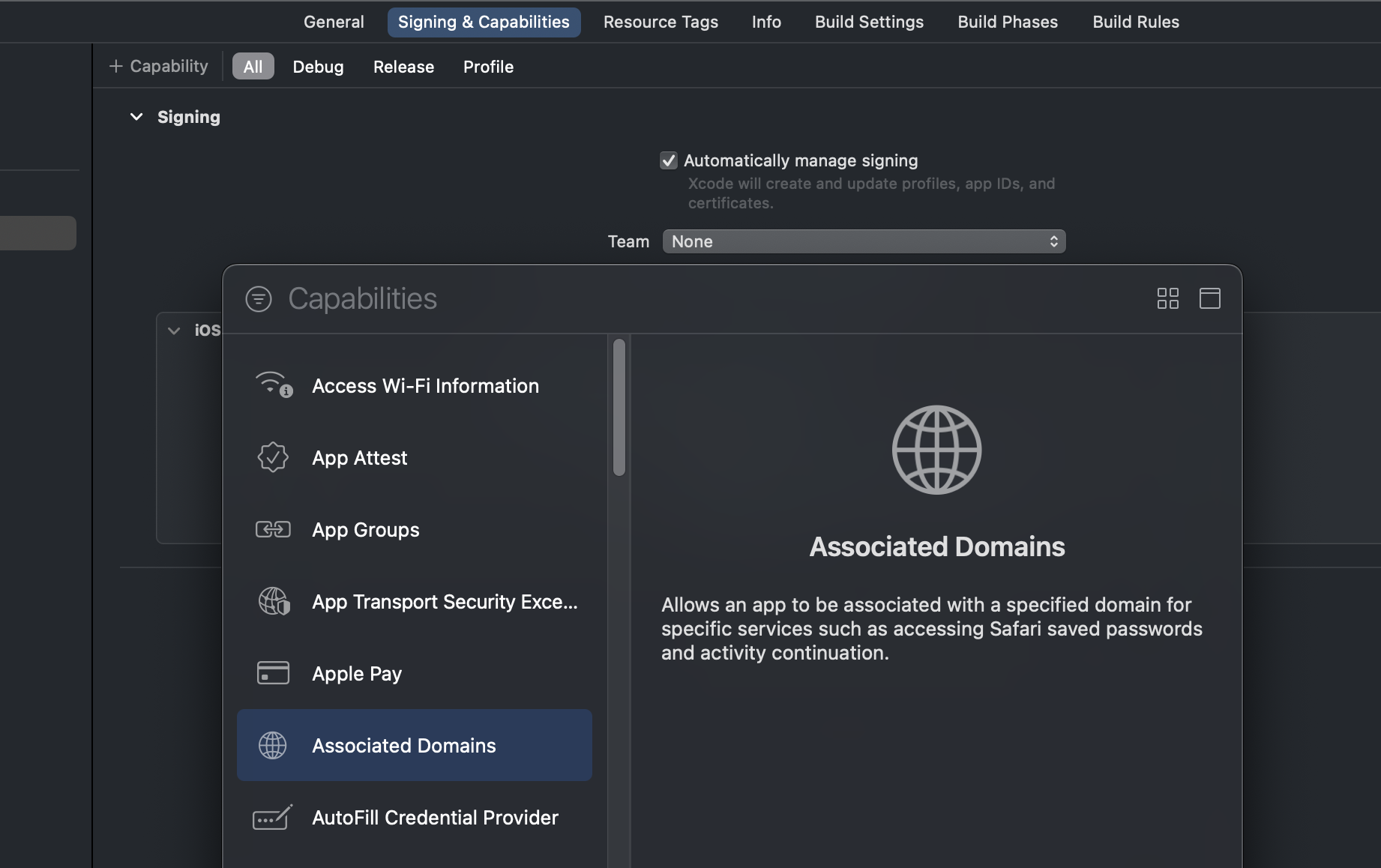Open the Info tab
Screen dimensions: 1381x868
tap(766, 22)
